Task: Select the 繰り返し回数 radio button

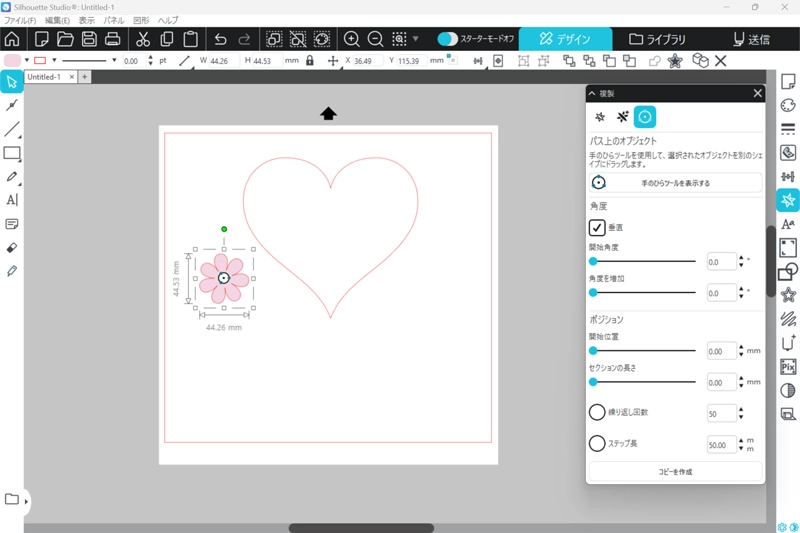Action: pyautogui.click(x=597, y=412)
